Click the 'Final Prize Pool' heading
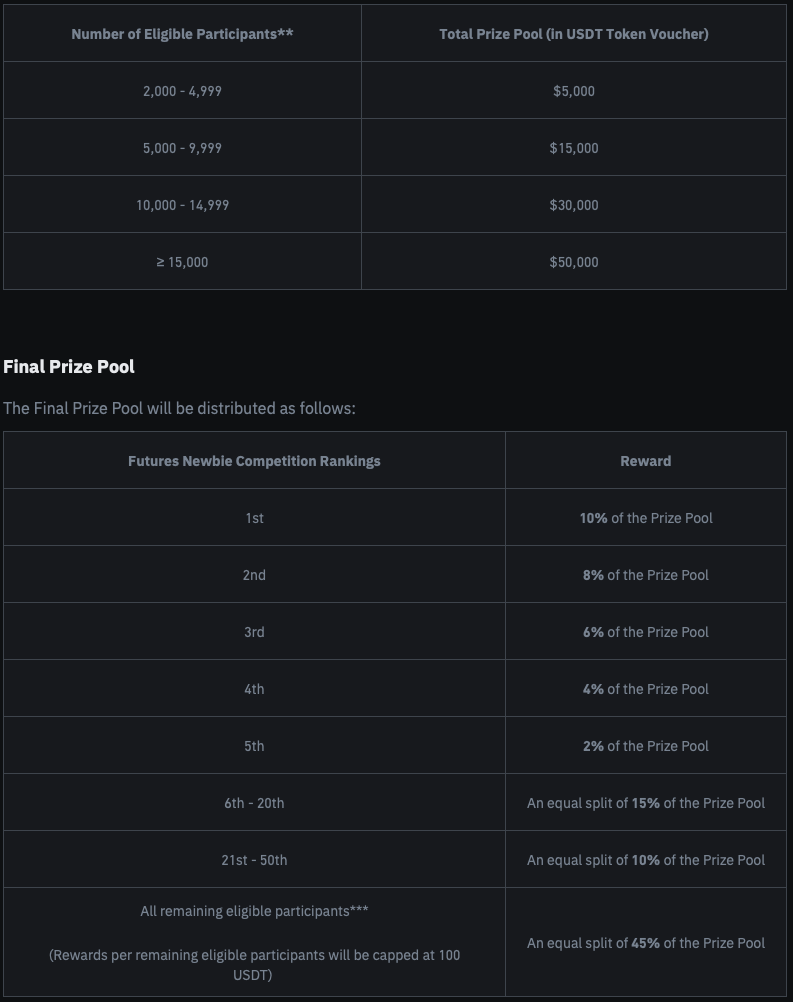The height and width of the screenshot is (1002, 793). (x=69, y=367)
